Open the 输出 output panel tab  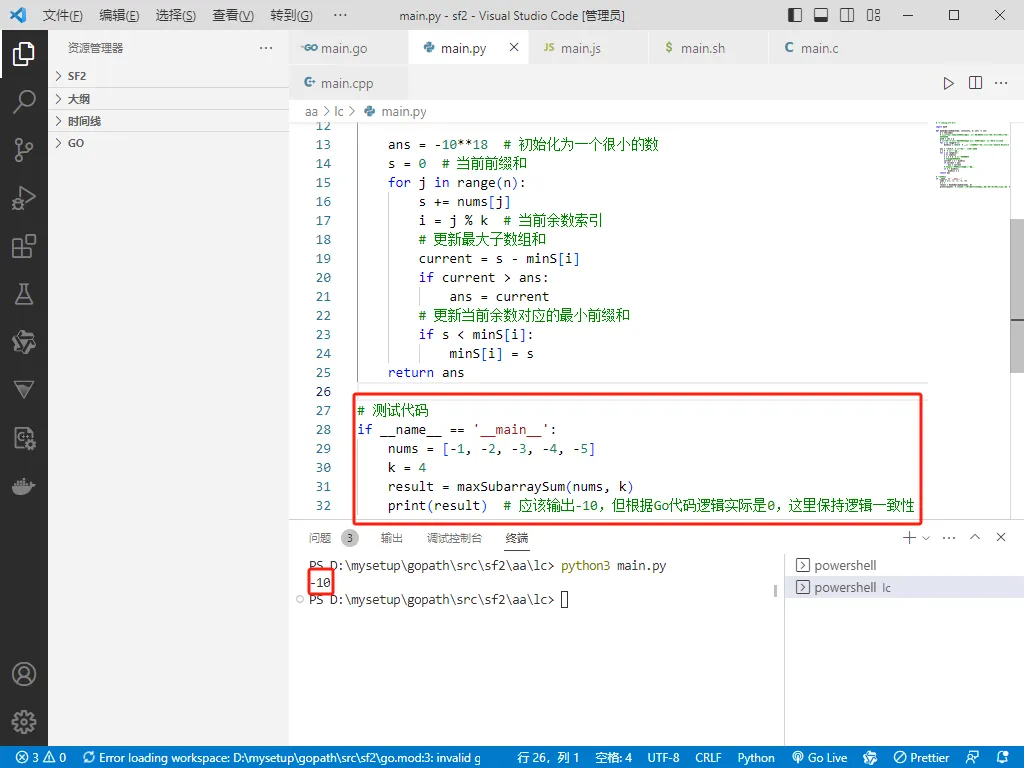coord(392,537)
